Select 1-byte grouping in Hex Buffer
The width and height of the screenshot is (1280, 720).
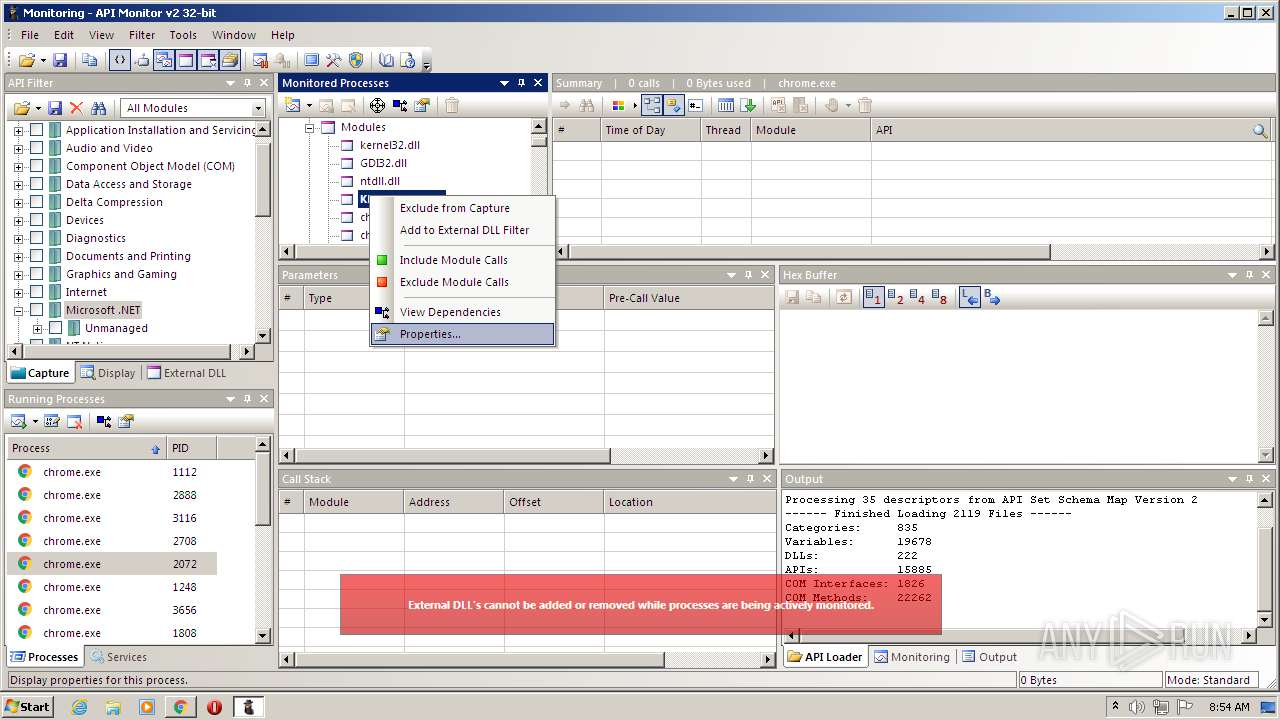[x=874, y=297]
